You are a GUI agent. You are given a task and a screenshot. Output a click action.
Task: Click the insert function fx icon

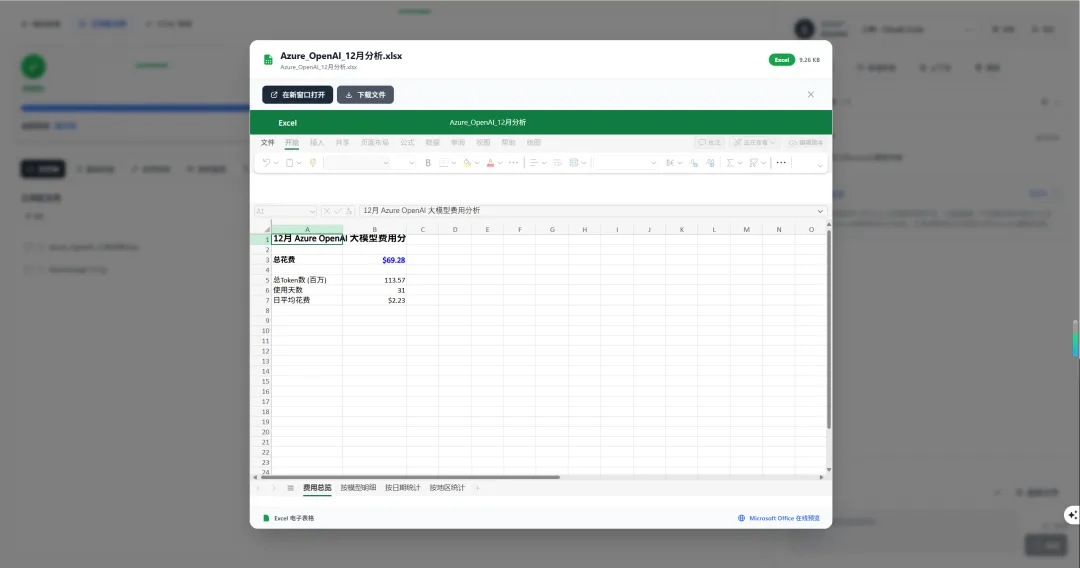tap(349, 211)
